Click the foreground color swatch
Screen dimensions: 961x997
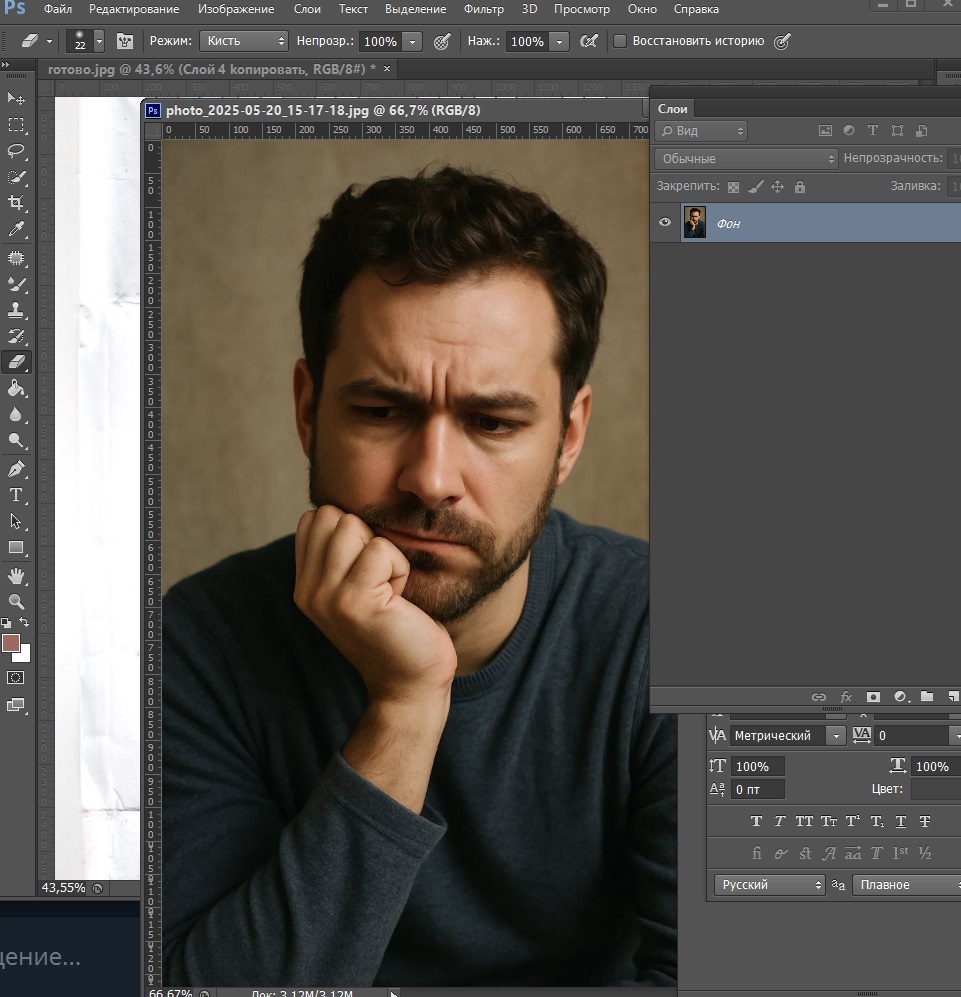tap(10, 643)
